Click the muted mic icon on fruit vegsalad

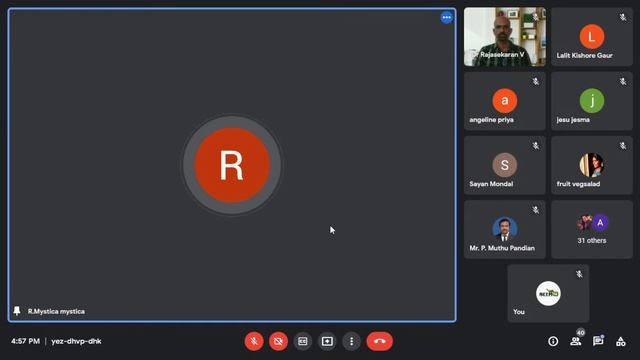623,146
